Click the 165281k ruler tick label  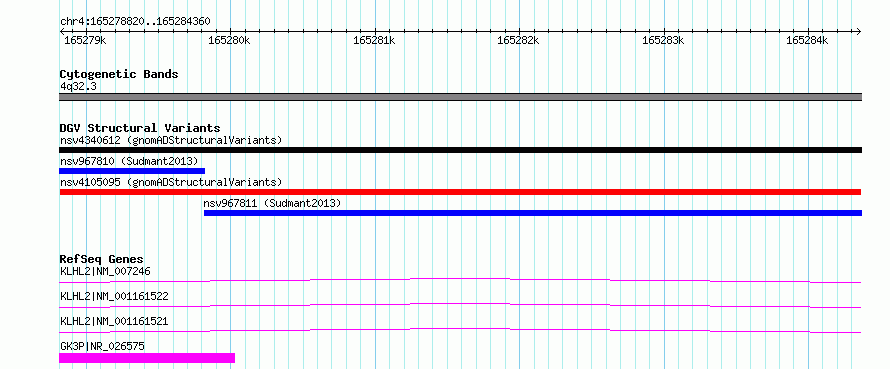[374, 40]
